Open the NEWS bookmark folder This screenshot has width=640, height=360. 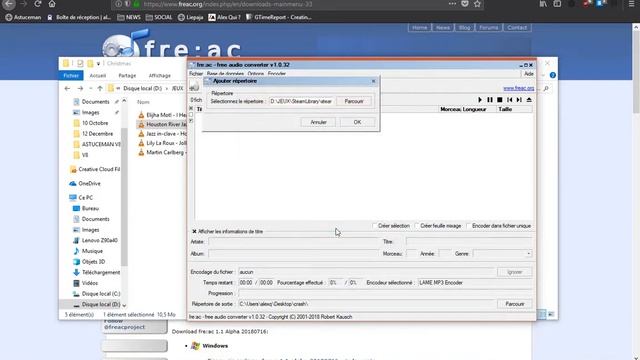coord(129,18)
